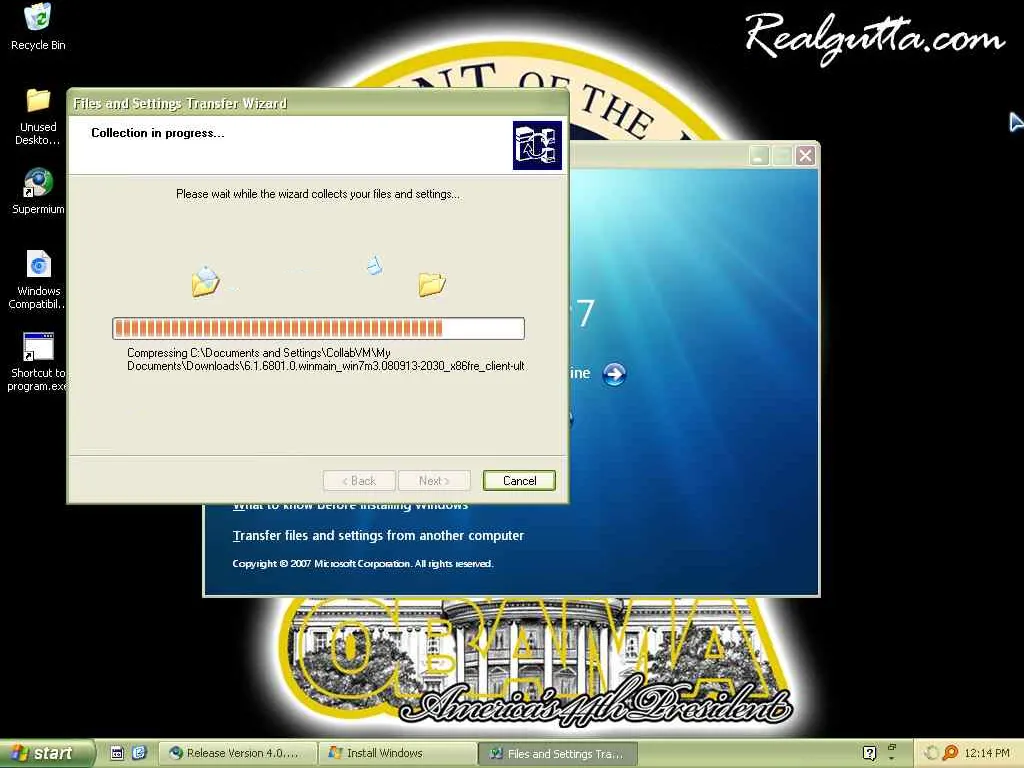Click the Microsoft copyright notice text

[362, 564]
